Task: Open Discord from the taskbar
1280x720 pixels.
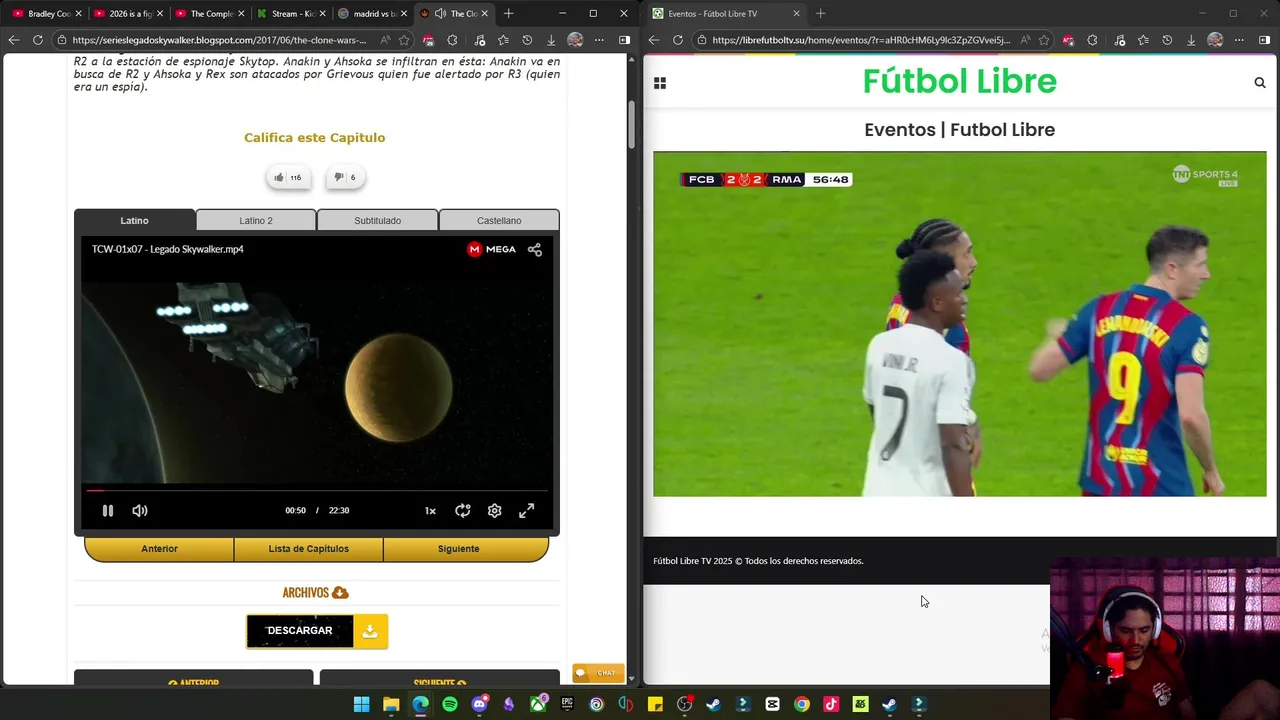Action: (x=480, y=704)
